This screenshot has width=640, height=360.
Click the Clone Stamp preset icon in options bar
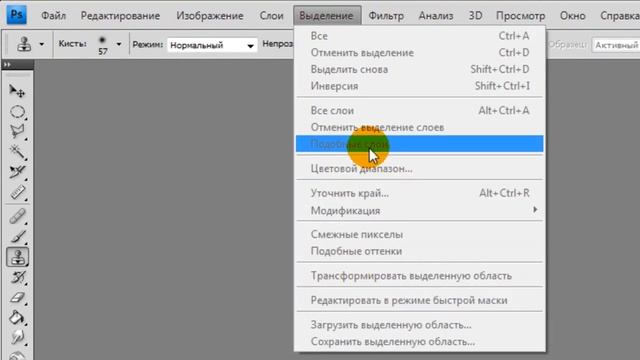[24, 44]
